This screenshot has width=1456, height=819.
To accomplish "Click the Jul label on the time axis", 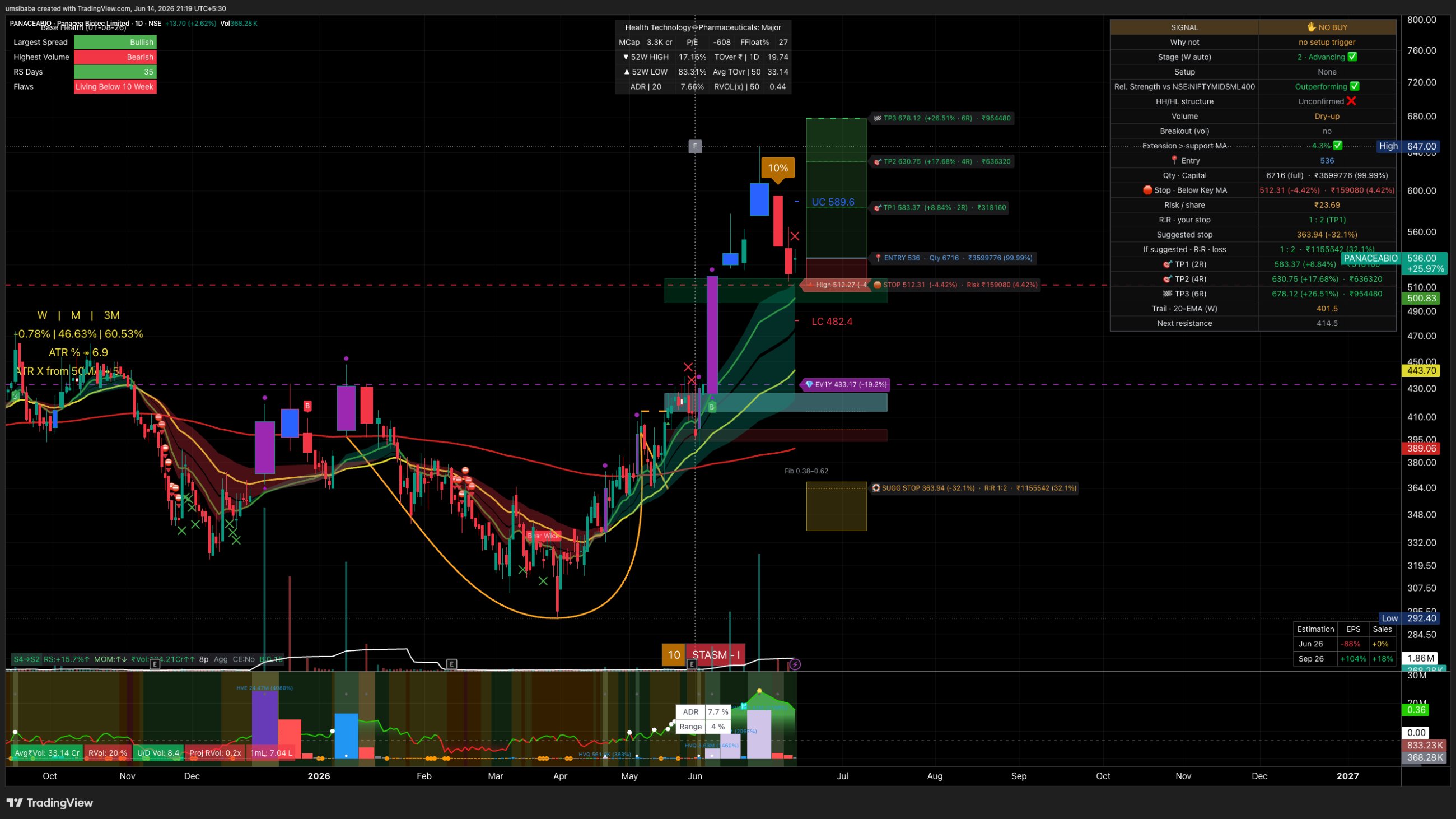I will [x=842, y=776].
